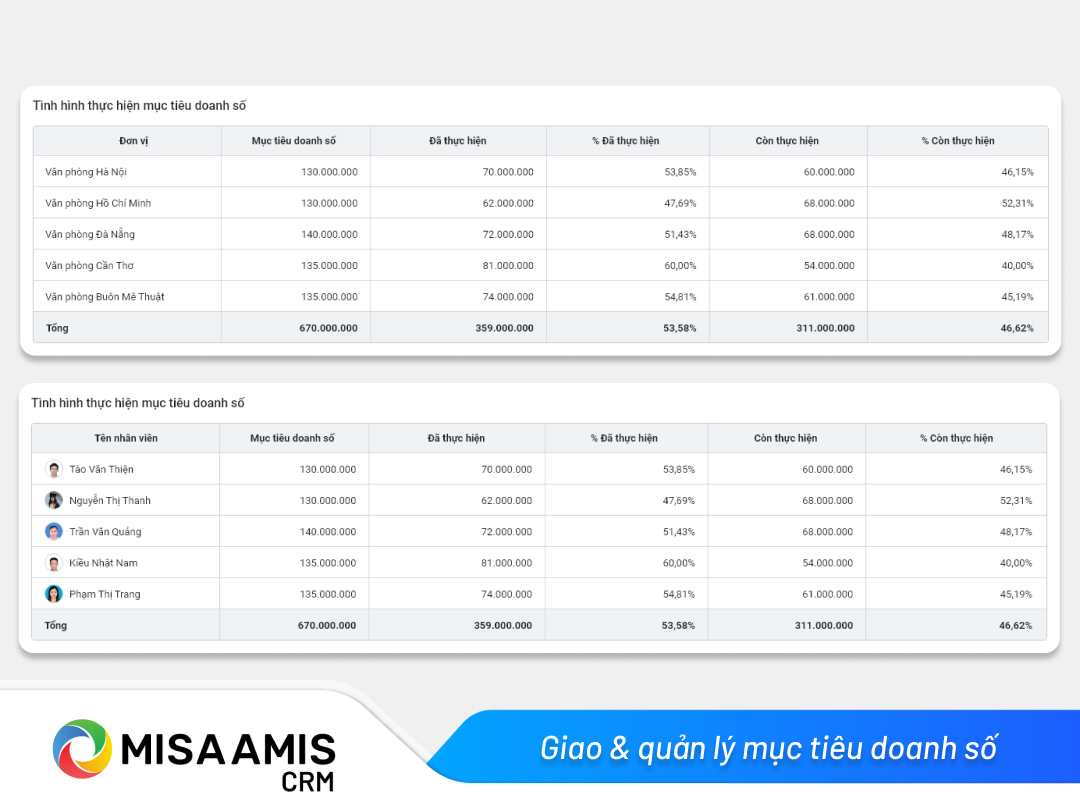1080x810 pixels.
Task: Click the "Giao & quản lý mục tiêu doanh số" banner
Action: point(768,747)
